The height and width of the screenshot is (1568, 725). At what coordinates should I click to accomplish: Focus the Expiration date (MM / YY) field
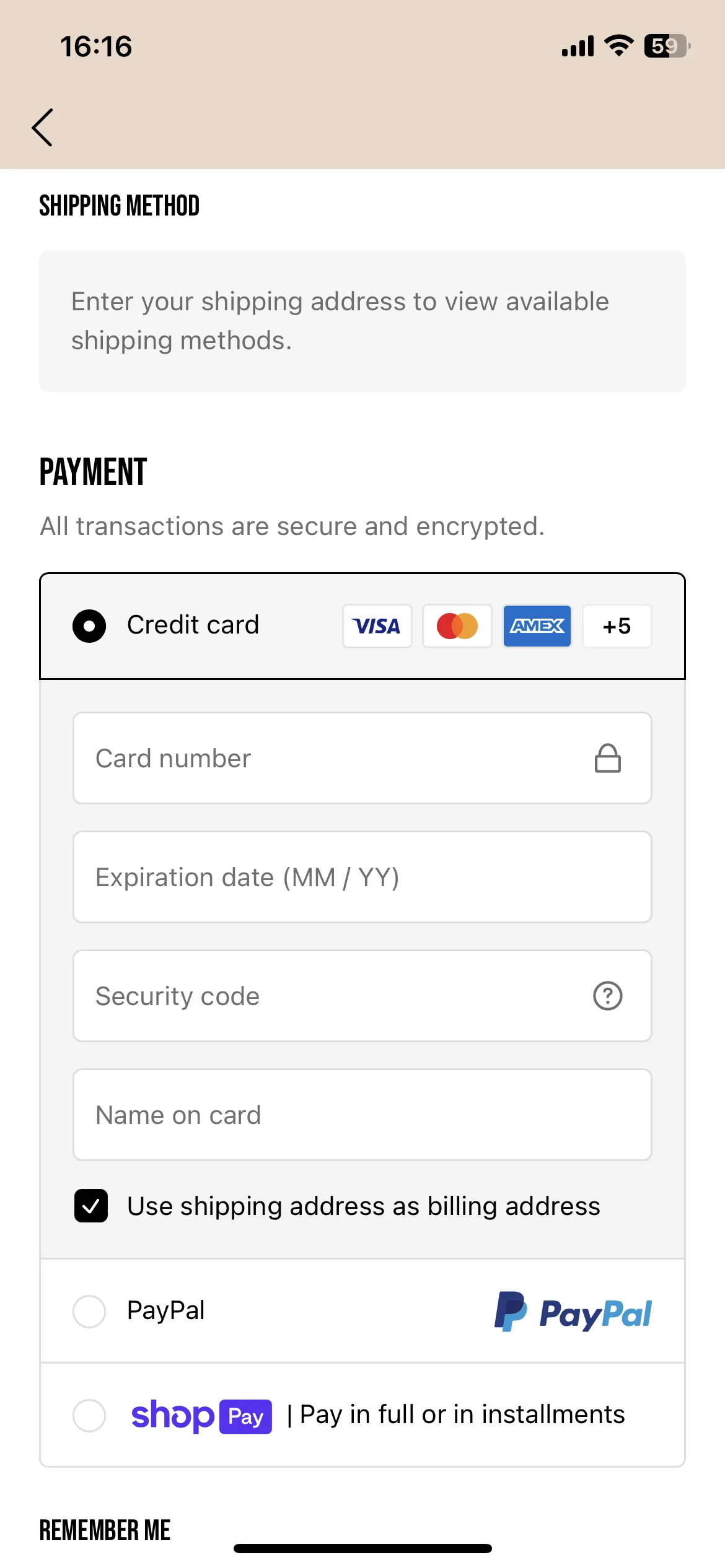tap(362, 877)
